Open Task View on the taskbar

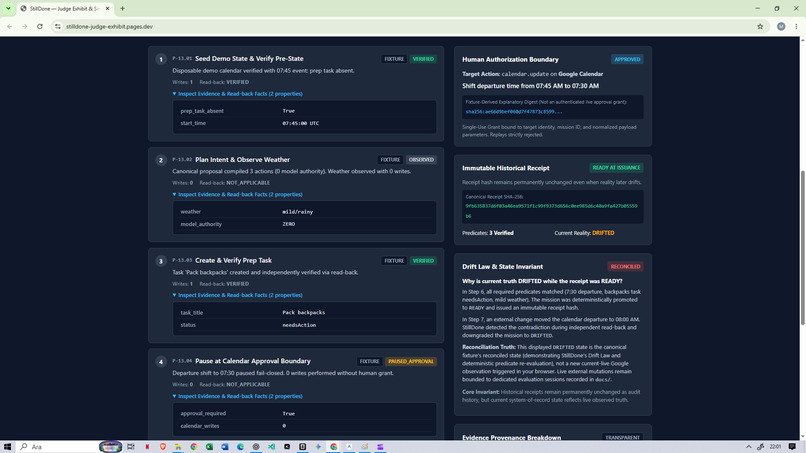(131, 447)
